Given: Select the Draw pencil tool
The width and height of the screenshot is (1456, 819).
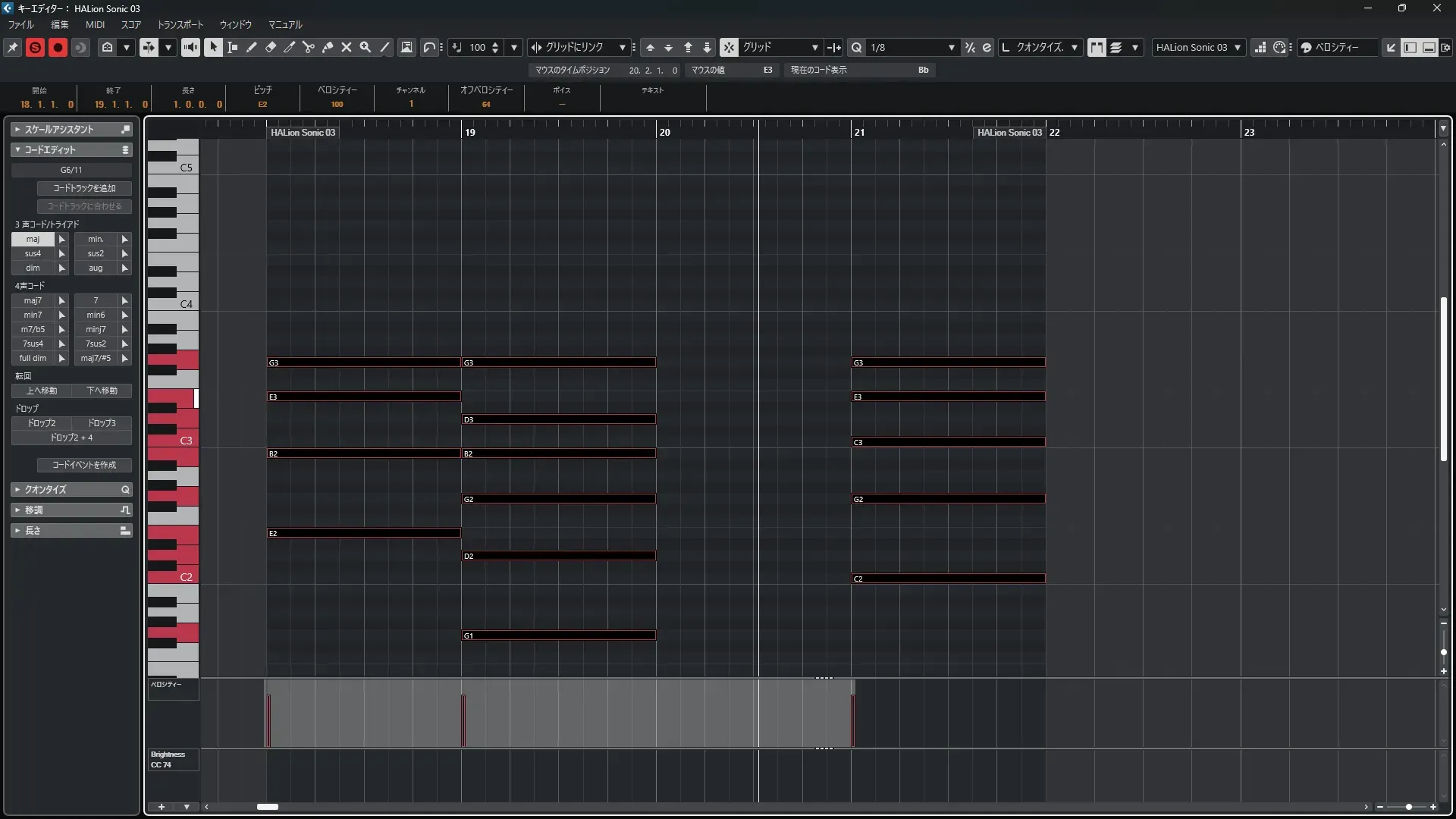Looking at the screenshot, I should tap(252, 47).
